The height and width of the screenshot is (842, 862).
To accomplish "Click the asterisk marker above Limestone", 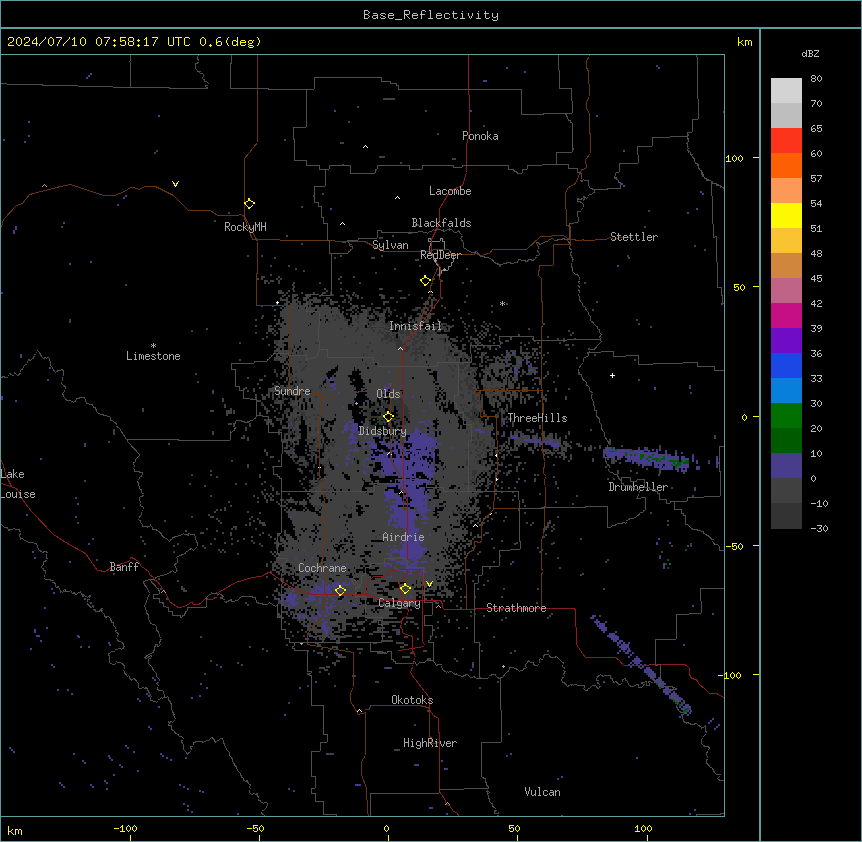I will tap(153, 346).
